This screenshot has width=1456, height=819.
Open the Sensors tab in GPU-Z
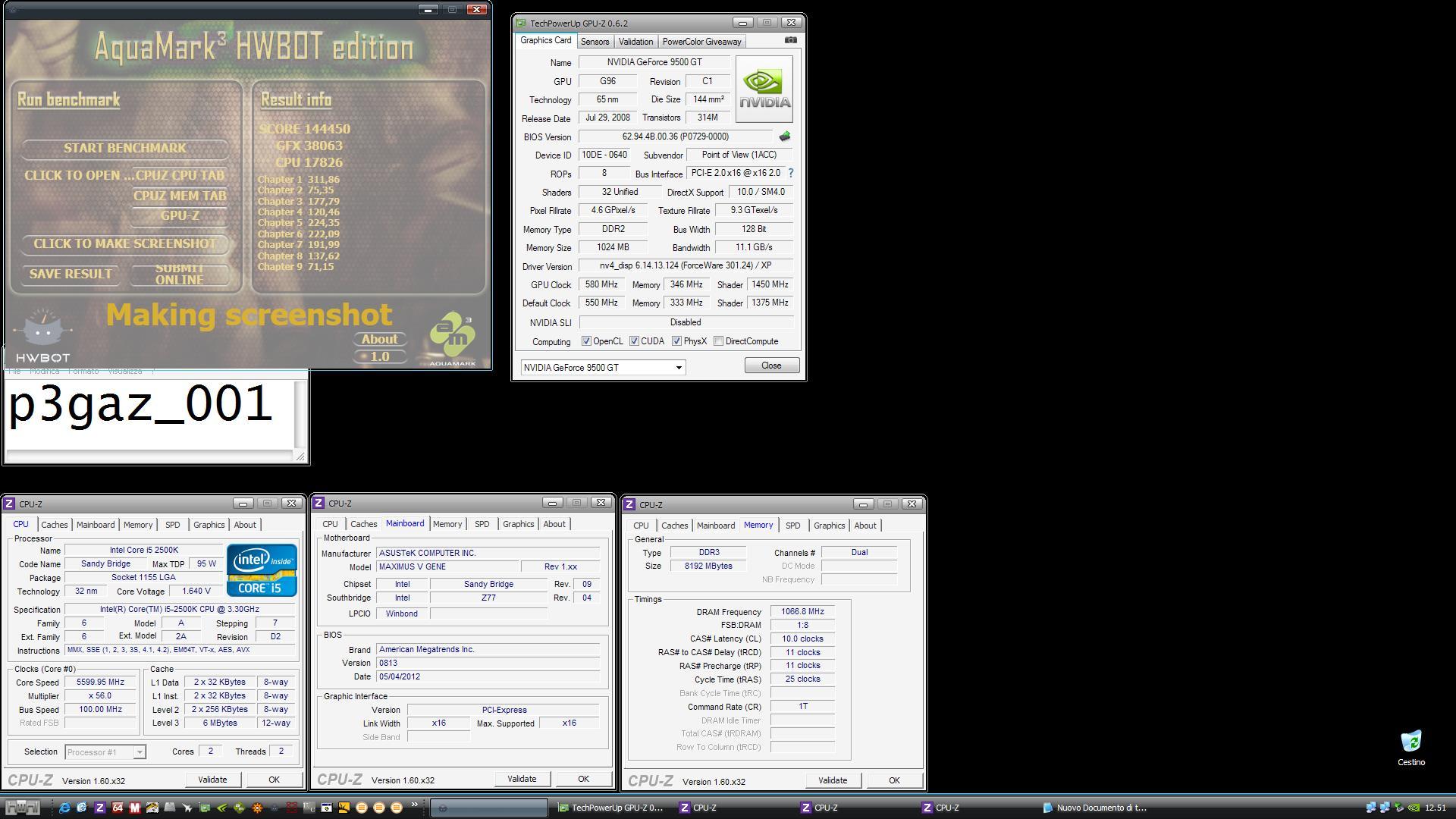[x=595, y=42]
